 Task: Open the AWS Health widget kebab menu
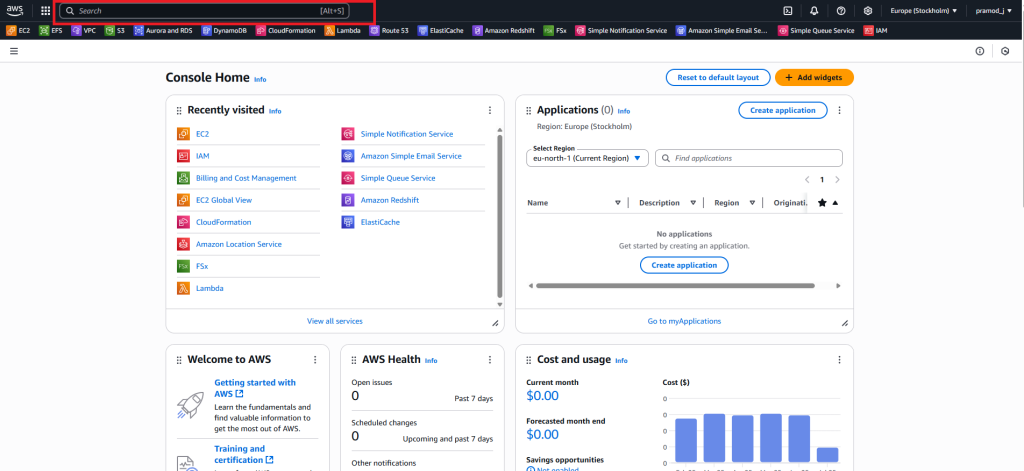point(490,360)
